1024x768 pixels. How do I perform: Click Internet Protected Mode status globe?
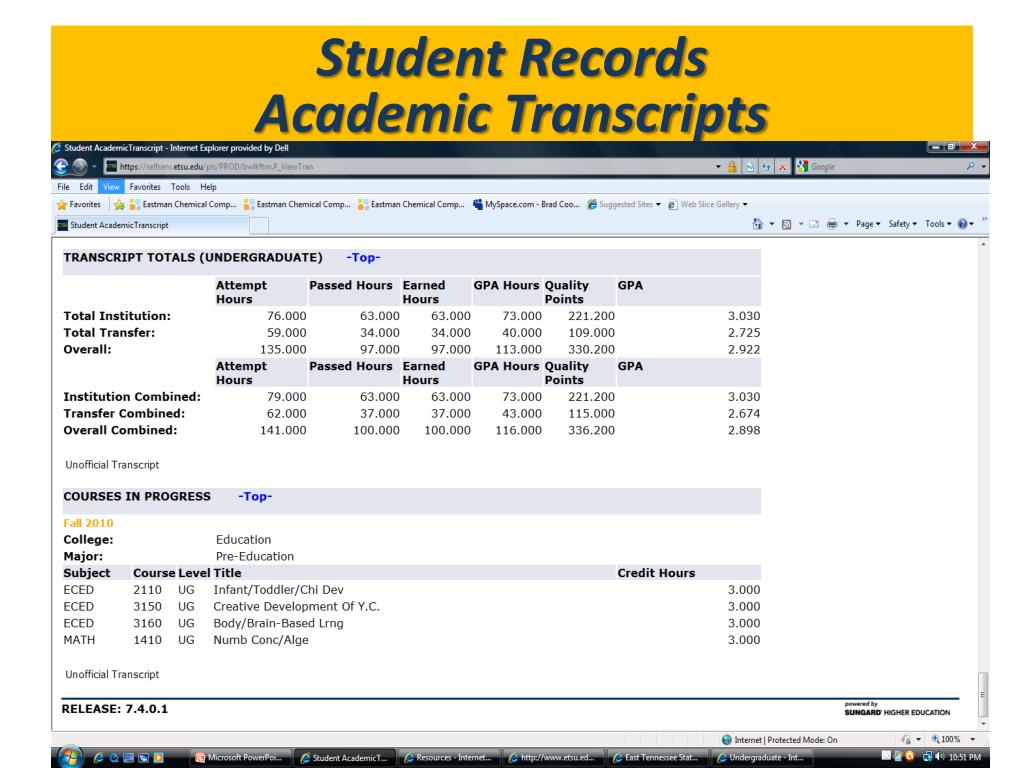click(x=727, y=740)
